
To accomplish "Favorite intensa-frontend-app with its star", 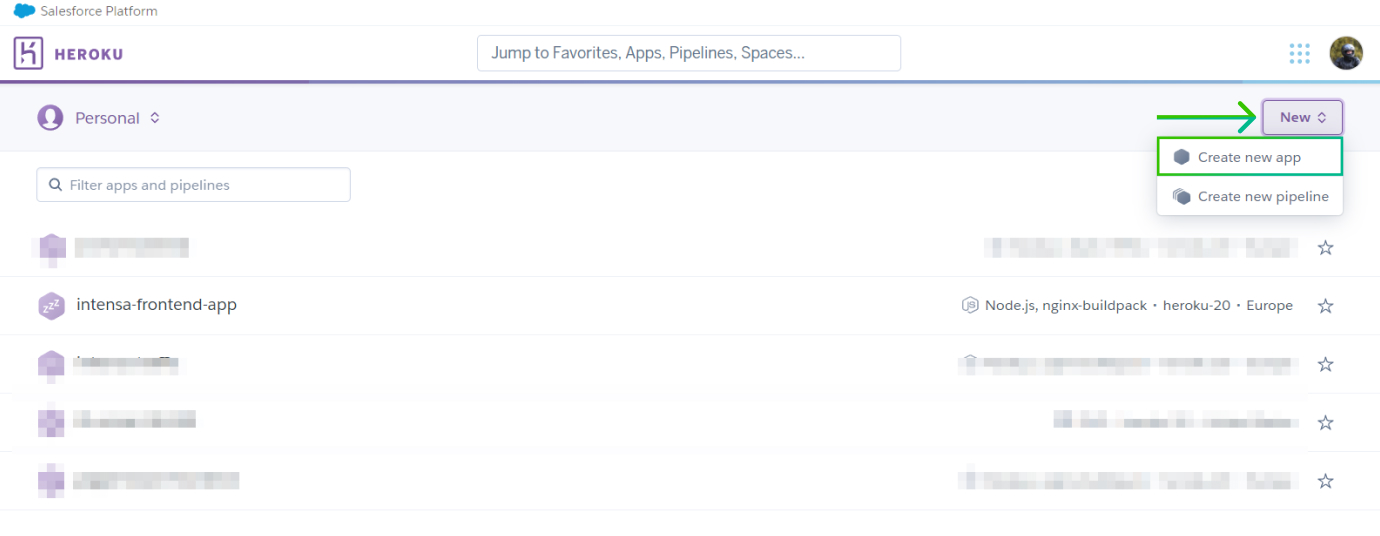I will (x=1325, y=306).
